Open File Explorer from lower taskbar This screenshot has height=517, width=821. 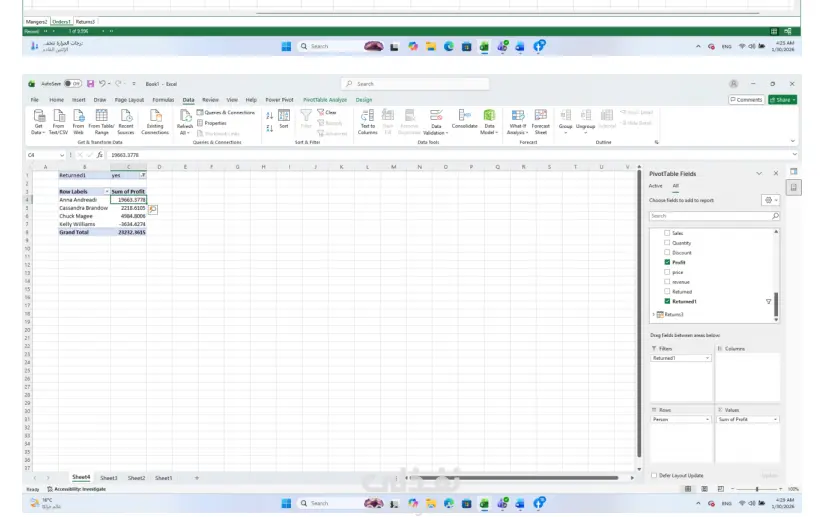430,503
